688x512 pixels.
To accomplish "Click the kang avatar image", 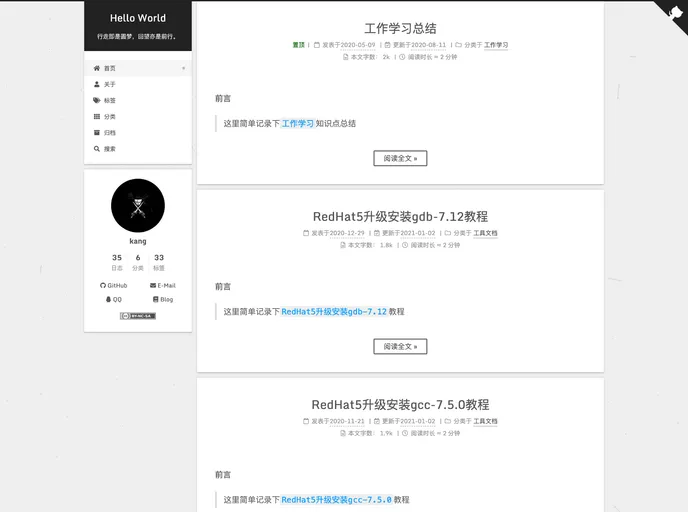I will point(138,206).
